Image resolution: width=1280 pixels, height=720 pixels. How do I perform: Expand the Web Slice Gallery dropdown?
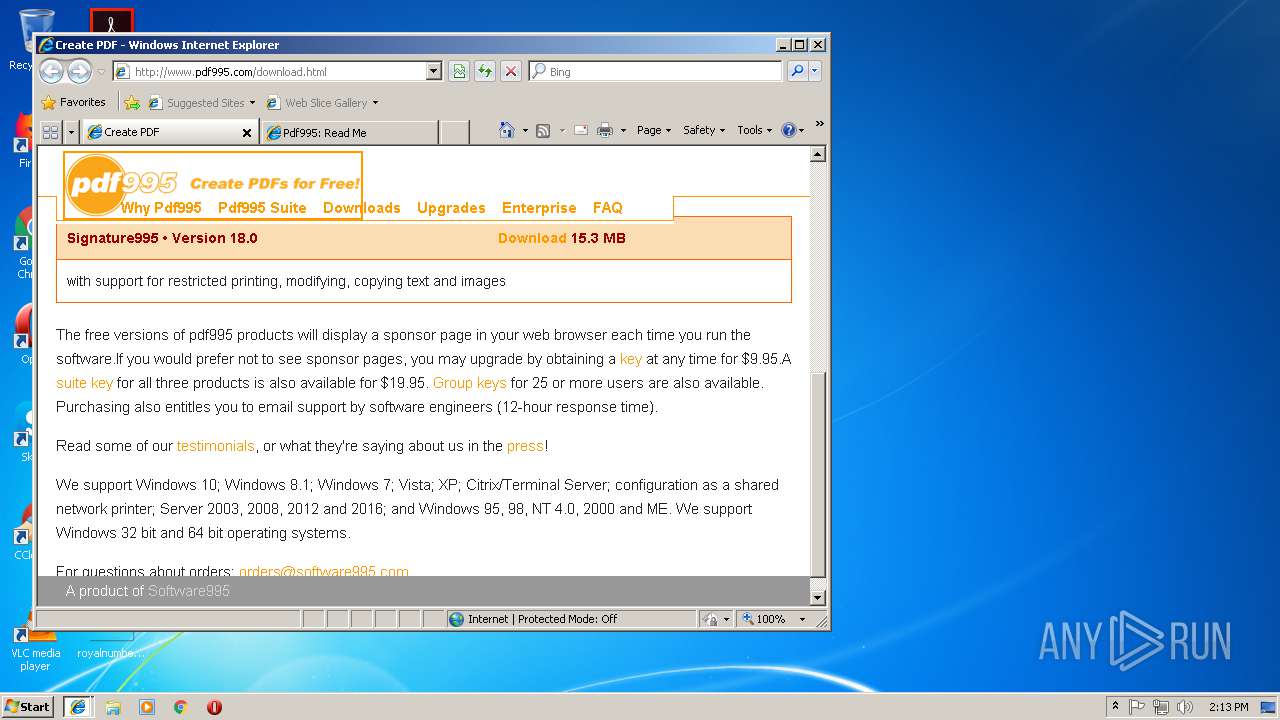pyautogui.click(x=375, y=102)
